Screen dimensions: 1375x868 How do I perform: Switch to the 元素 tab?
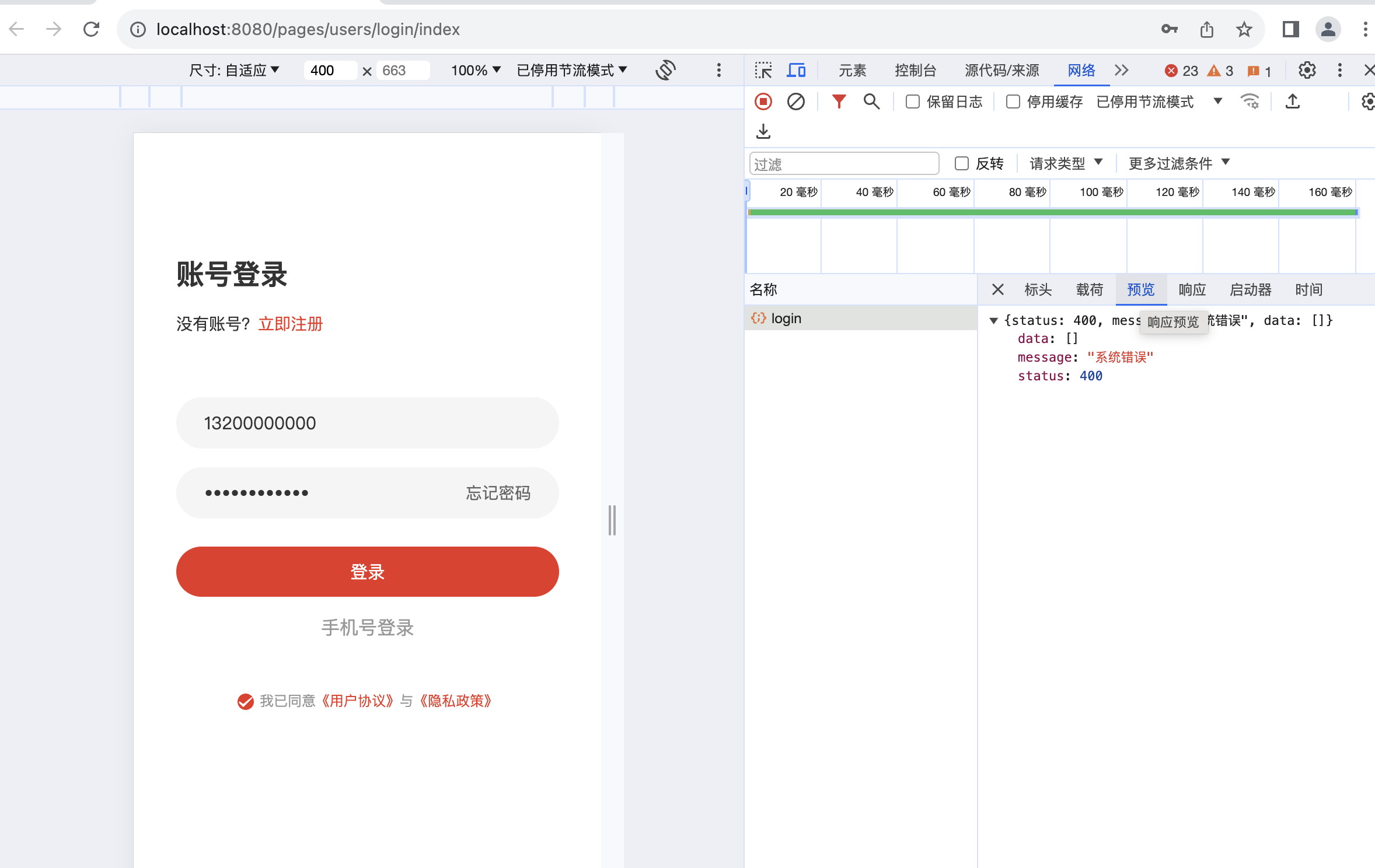click(x=853, y=71)
